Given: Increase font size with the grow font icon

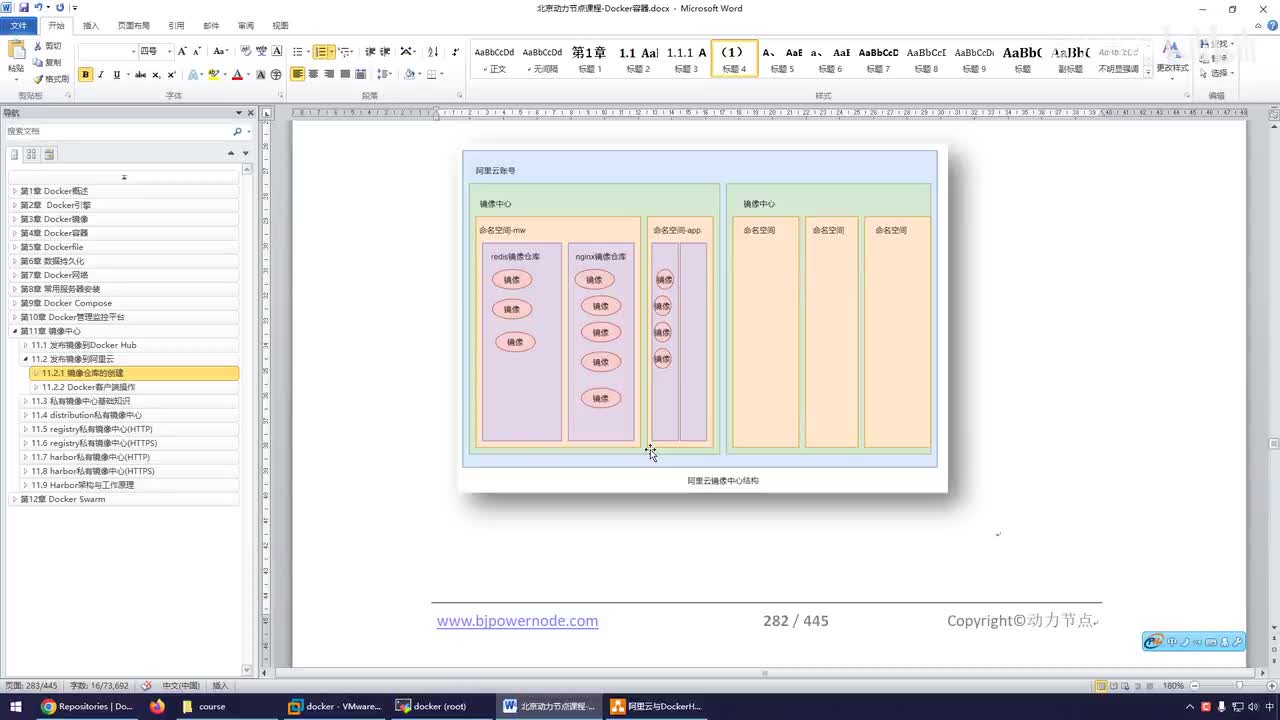Looking at the screenshot, I should point(182,51).
